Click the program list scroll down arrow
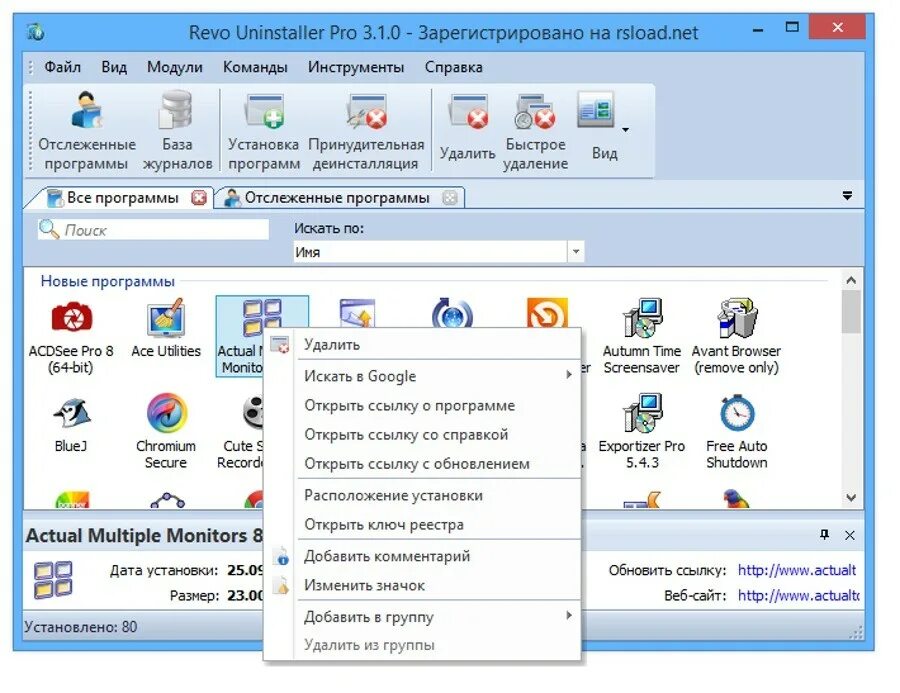This screenshot has width=900, height=693. pos(851,497)
